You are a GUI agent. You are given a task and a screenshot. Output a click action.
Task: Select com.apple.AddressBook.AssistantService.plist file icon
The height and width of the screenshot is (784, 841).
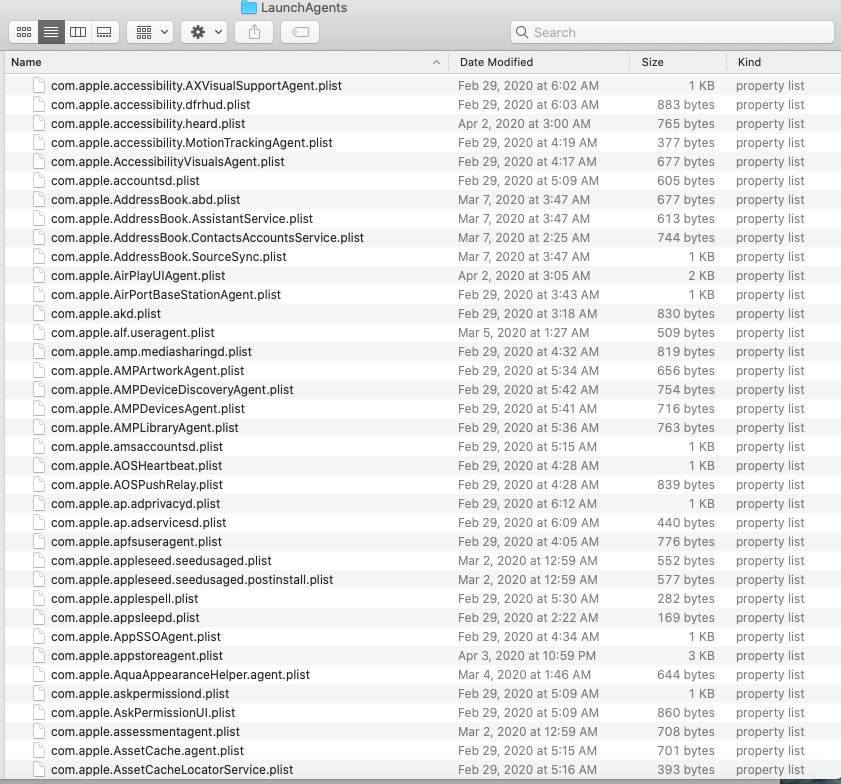39,219
